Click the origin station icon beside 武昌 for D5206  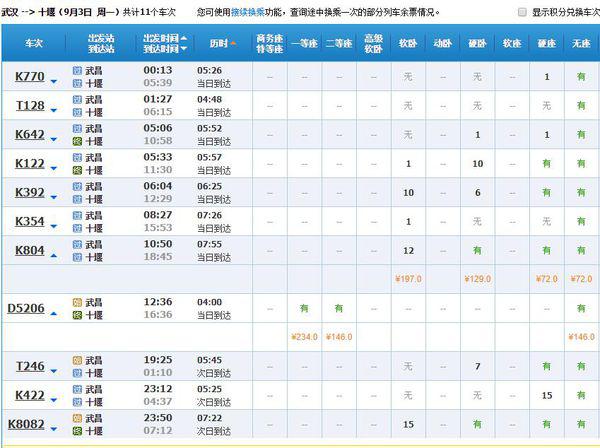(77, 301)
